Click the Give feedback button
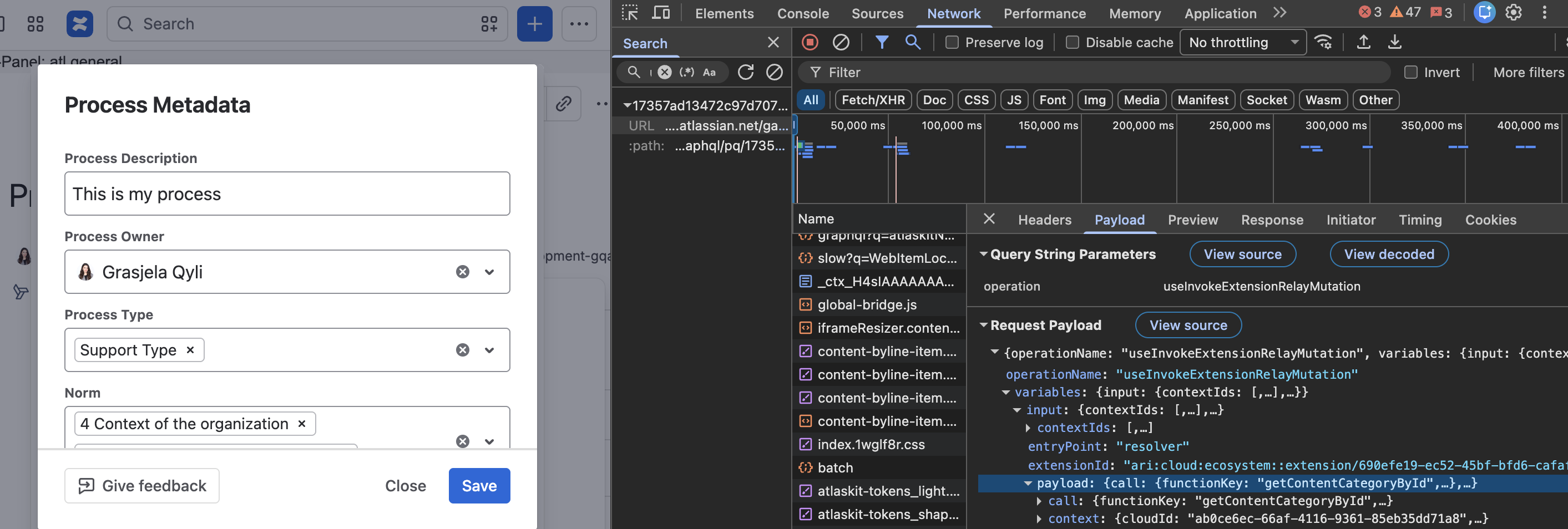1568x529 pixels. click(x=142, y=486)
